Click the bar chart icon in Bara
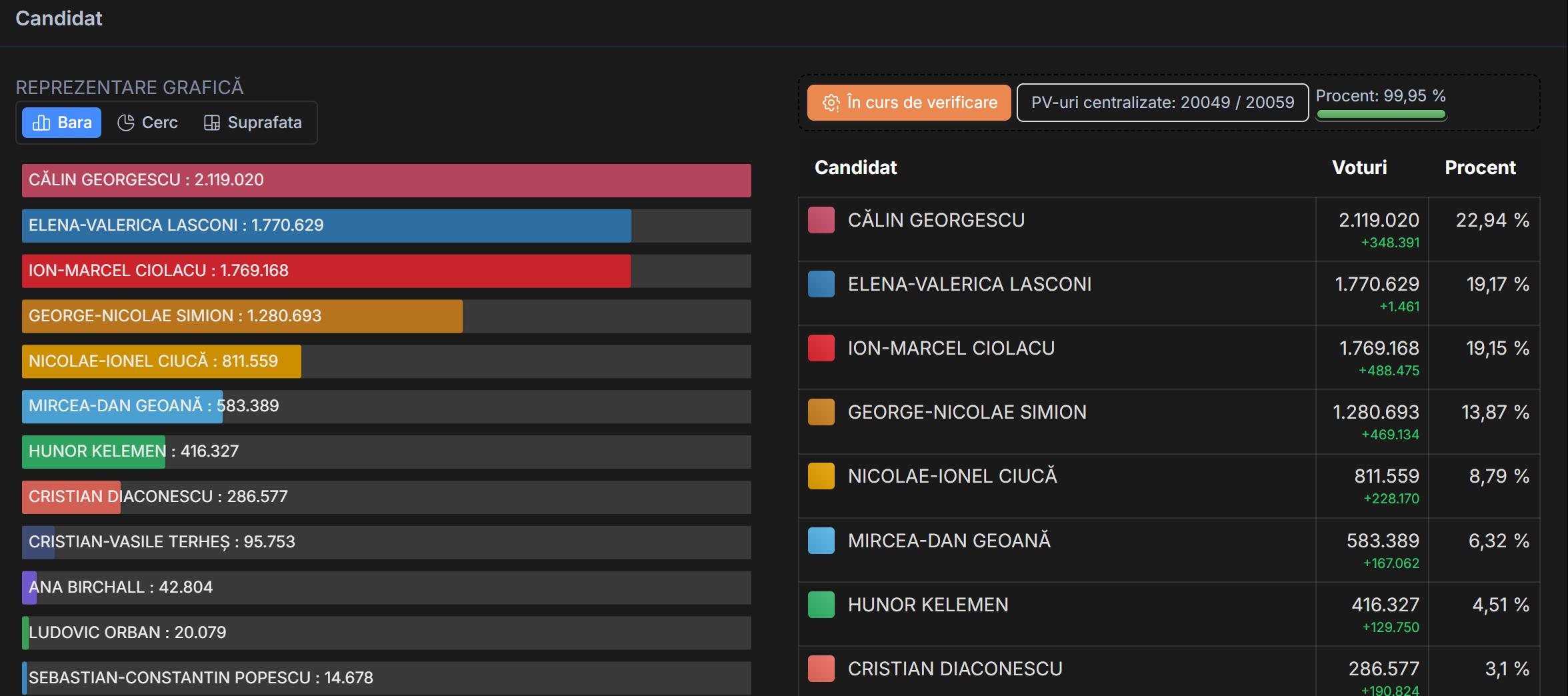 pyautogui.click(x=41, y=123)
